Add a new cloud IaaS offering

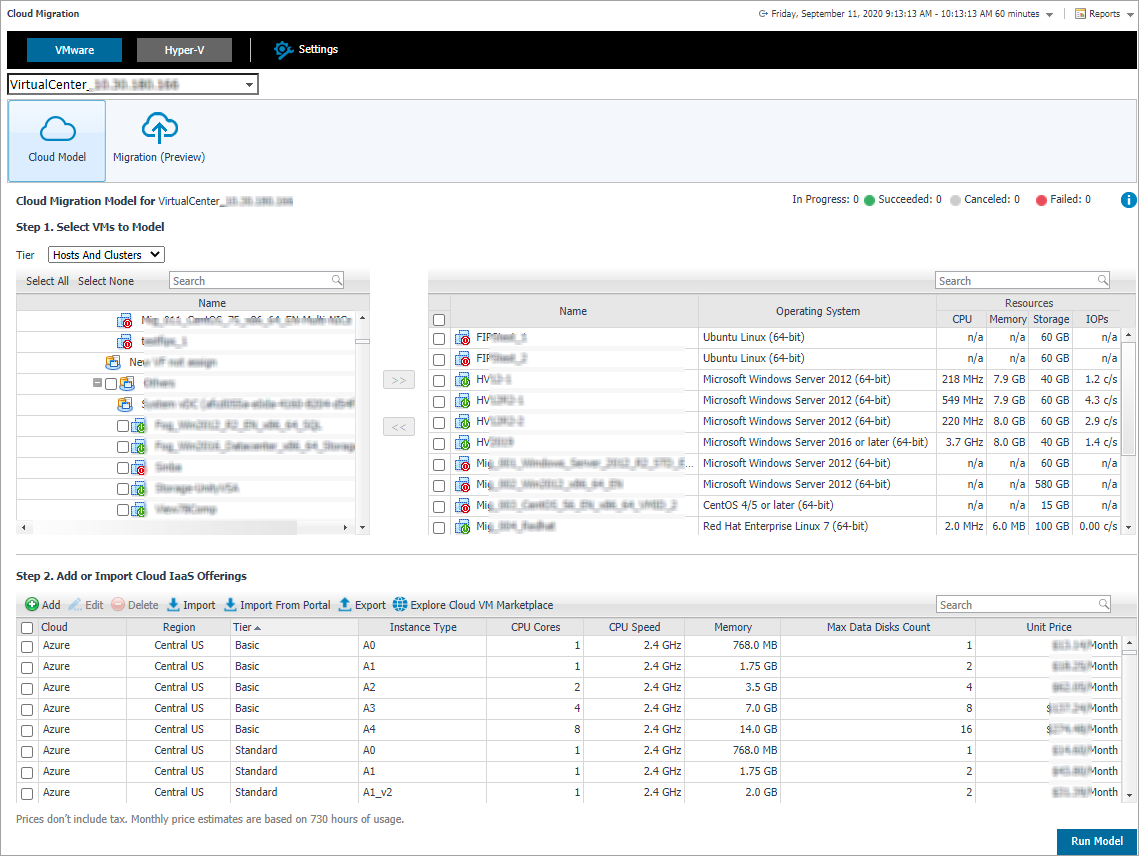click(43, 605)
